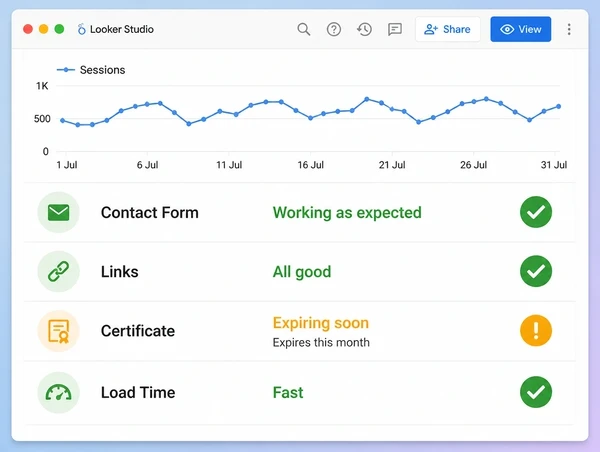Click the Load Time green checkmark
Image resolution: width=600 pixels, height=452 pixels.
[x=536, y=392]
